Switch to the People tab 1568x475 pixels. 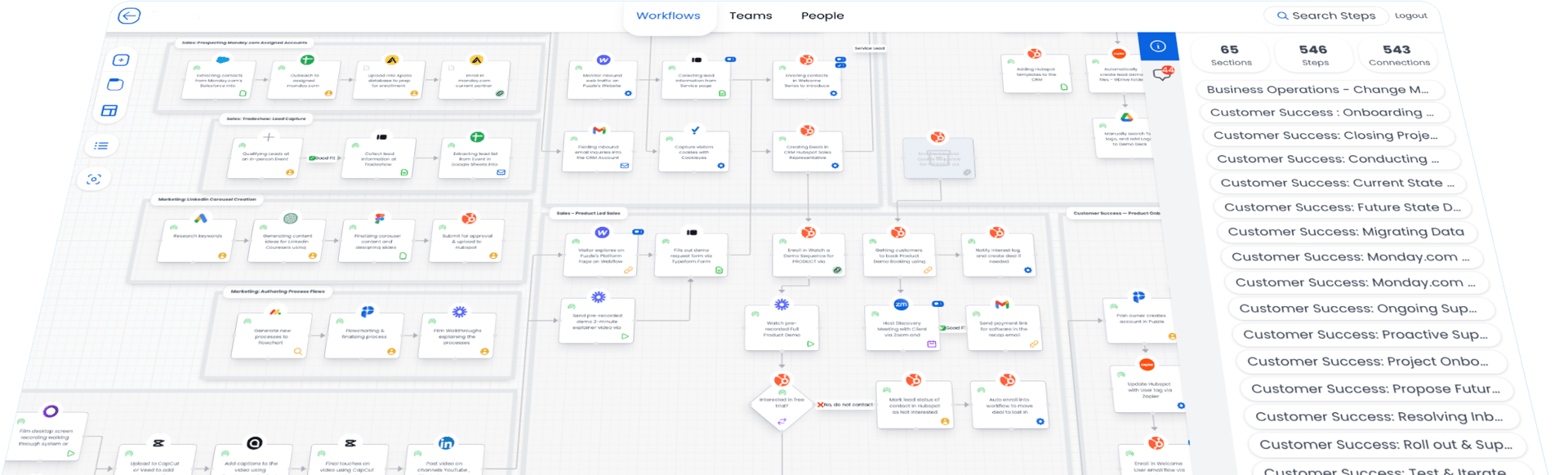[x=822, y=16]
